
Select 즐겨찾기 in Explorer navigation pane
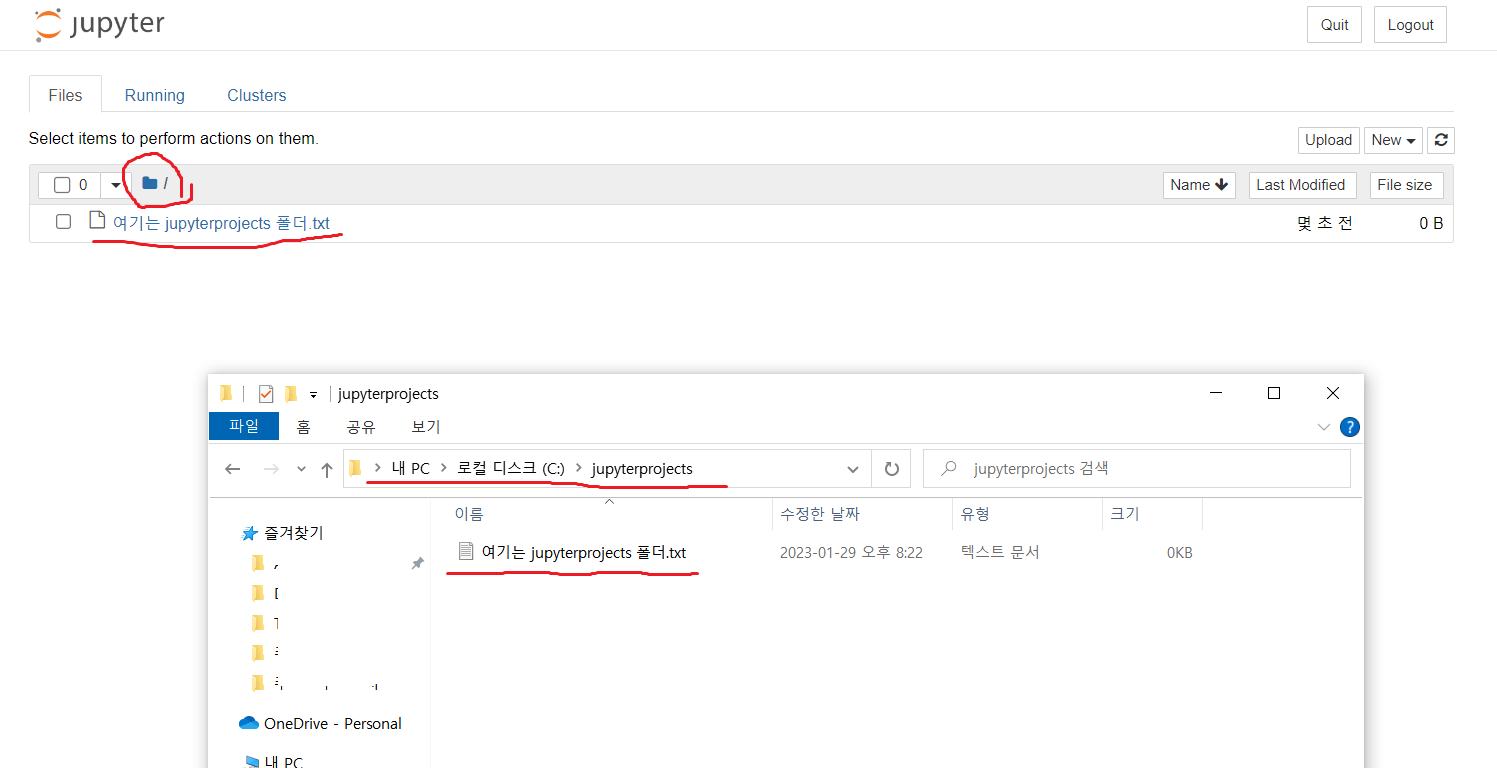click(x=294, y=534)
